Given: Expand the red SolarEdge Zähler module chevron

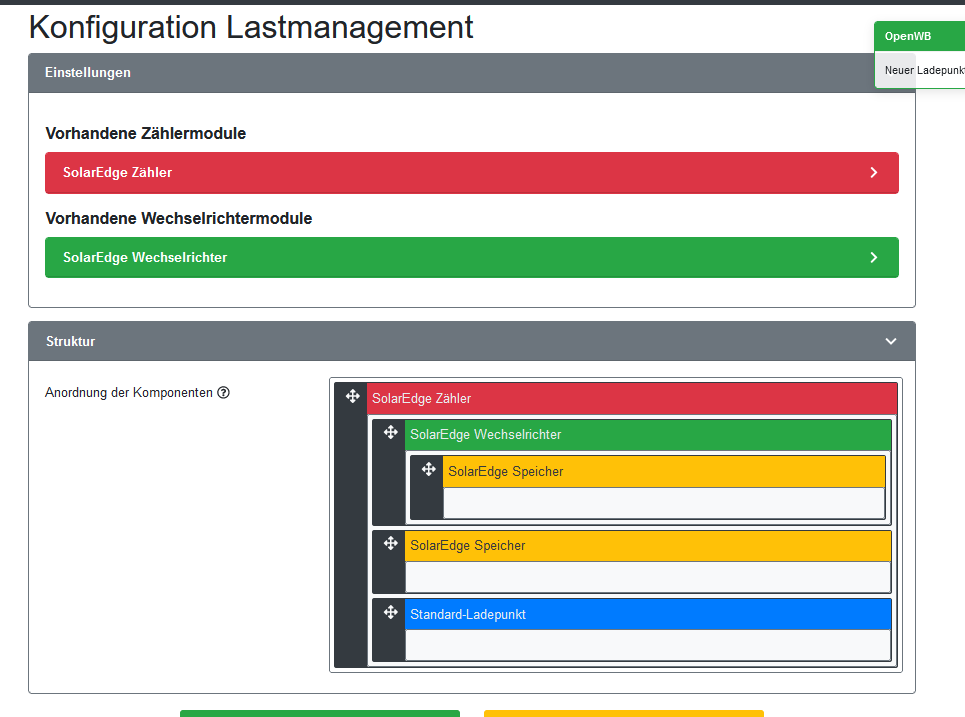Looking at the screenshot, I should tap(873, 173).
